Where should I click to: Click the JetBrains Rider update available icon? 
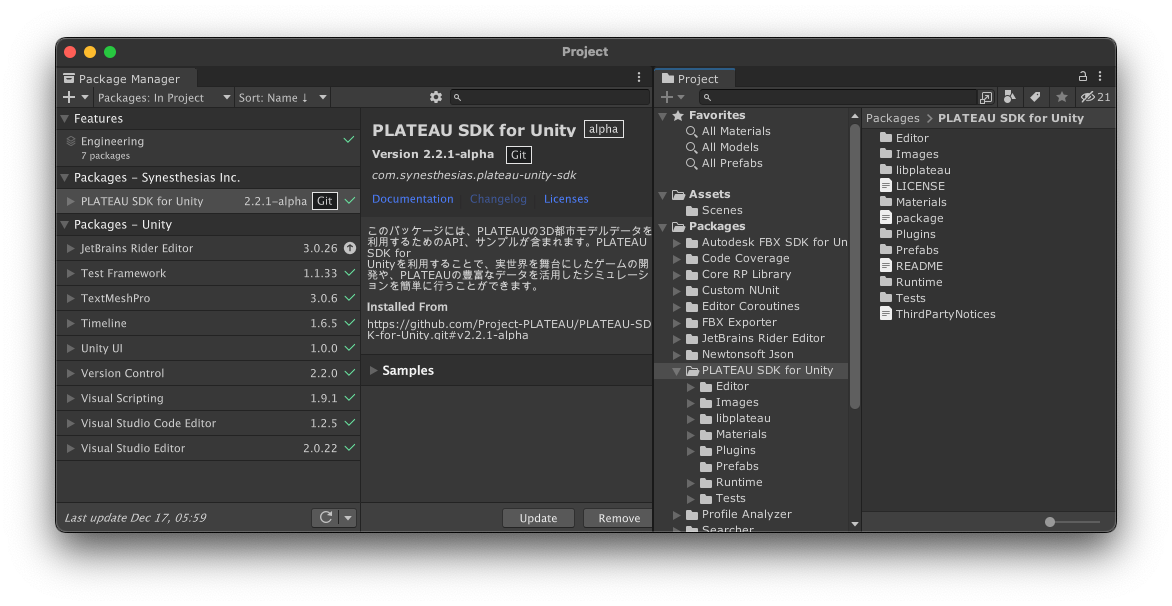350,248
